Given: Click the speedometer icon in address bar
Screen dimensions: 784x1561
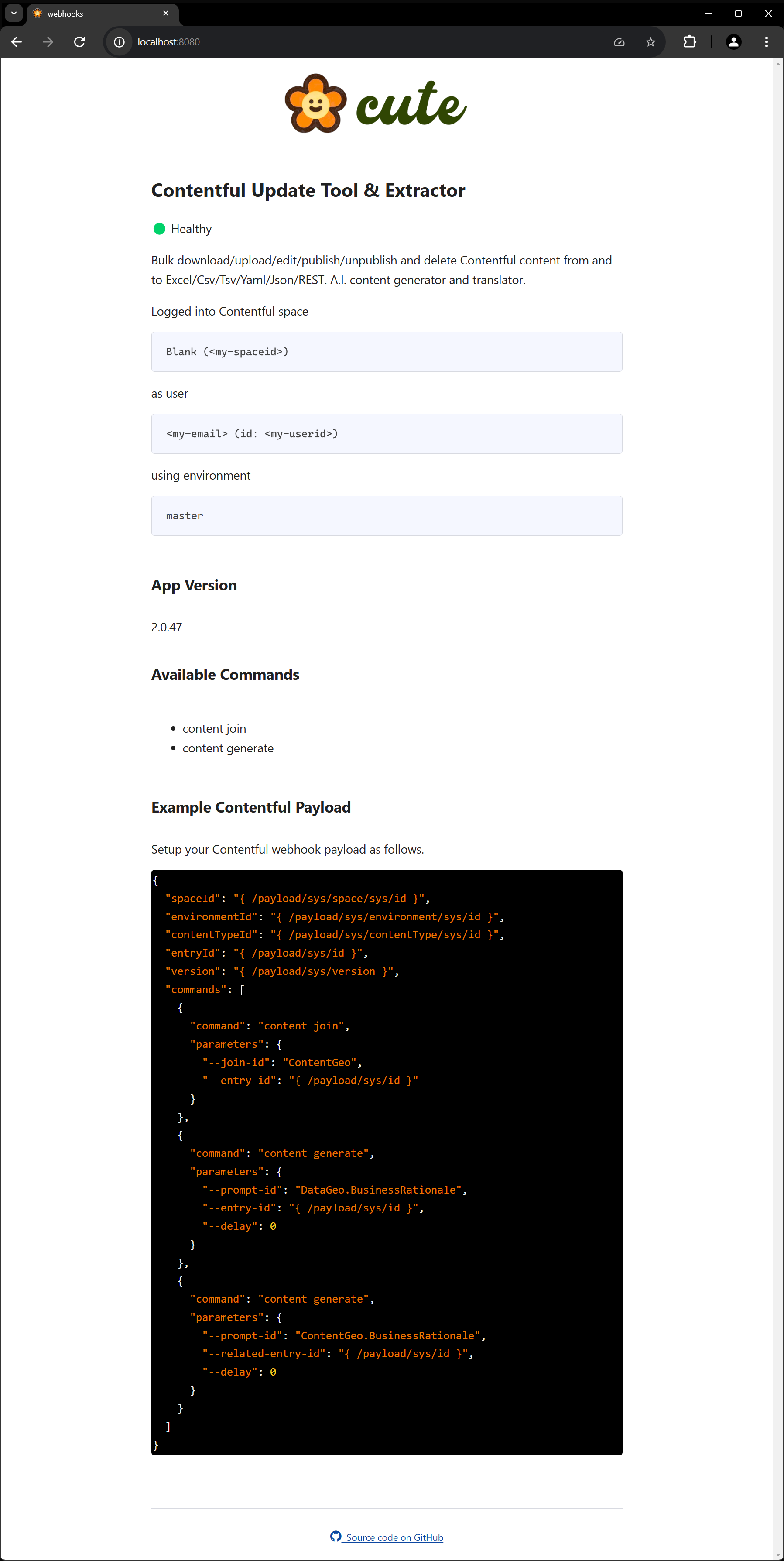Looking at the screenshot, I should pyautogui.click(x=619, y=42).
